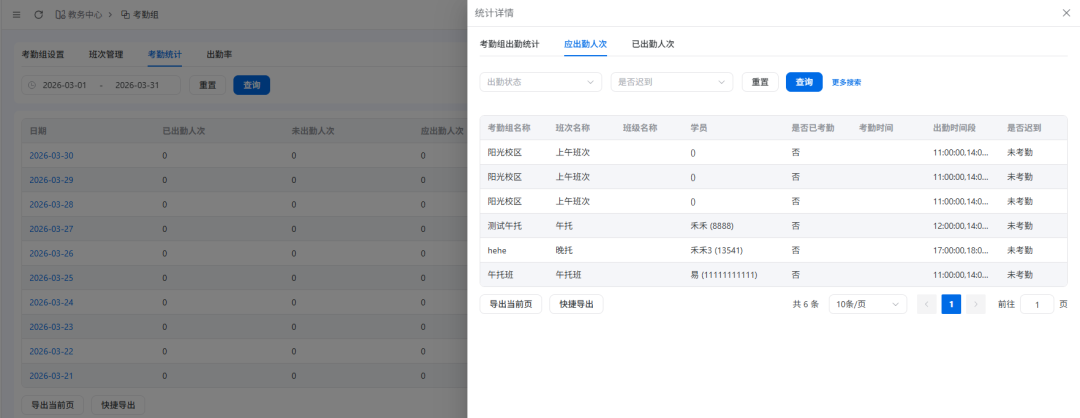Click the hamburger menu icon
The height and width of the screenshot is (418, 1080).
[15, 14]
